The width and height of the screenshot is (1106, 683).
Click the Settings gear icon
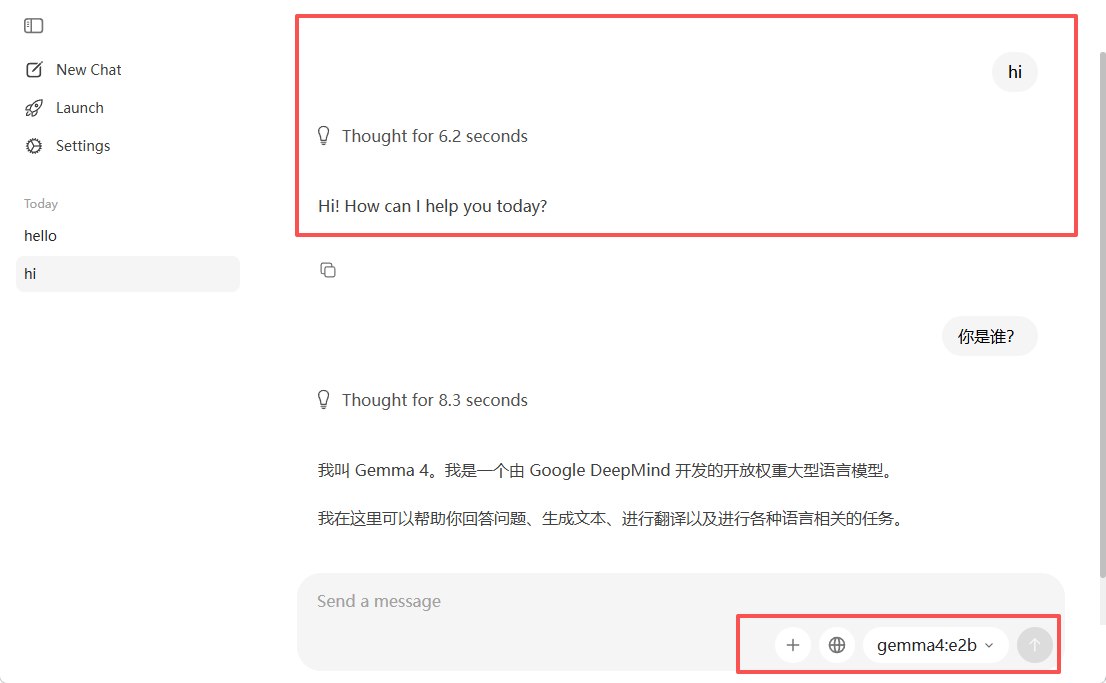pos(34,146)
